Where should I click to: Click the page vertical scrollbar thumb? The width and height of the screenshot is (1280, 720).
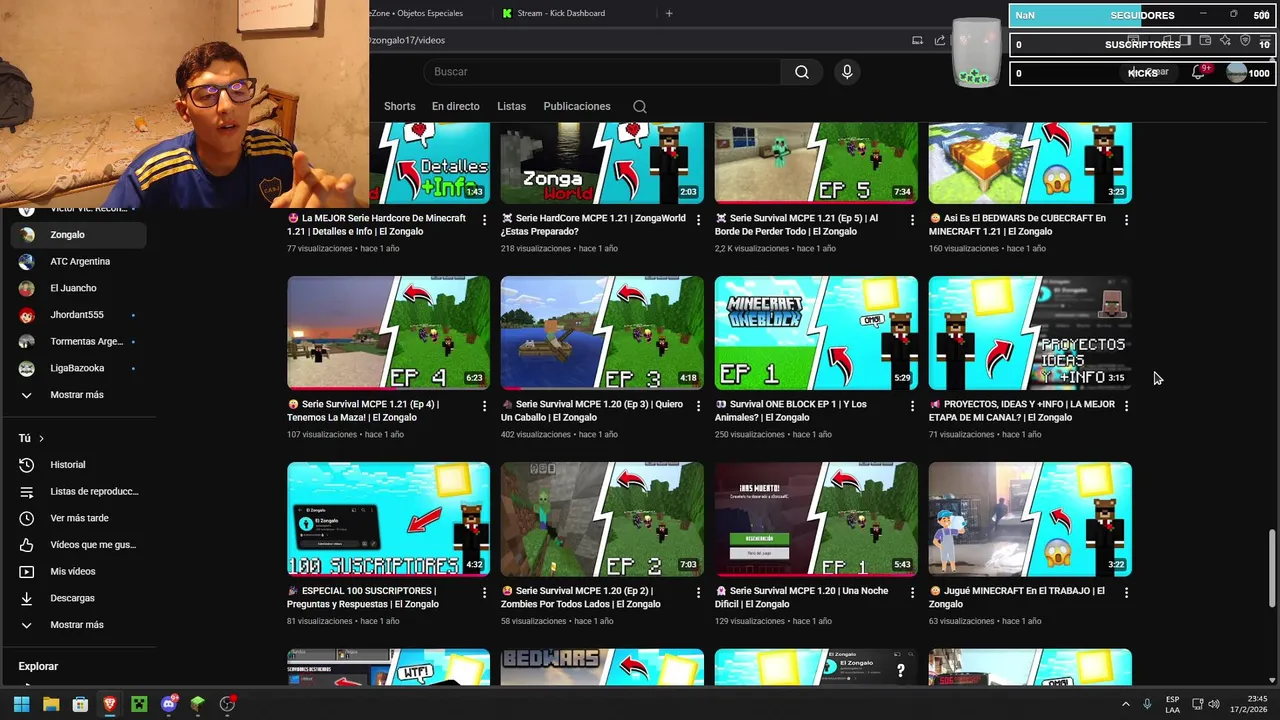(1273, 567)
